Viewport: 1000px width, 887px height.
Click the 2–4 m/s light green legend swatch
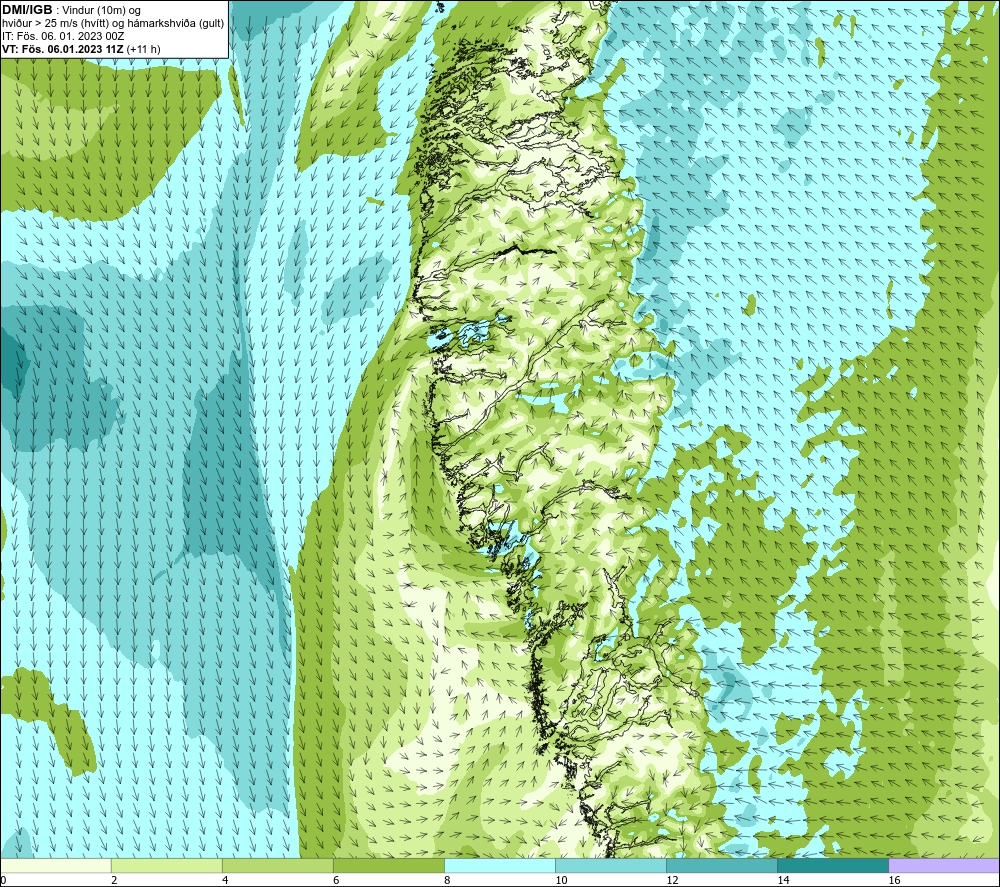(166, 865)
